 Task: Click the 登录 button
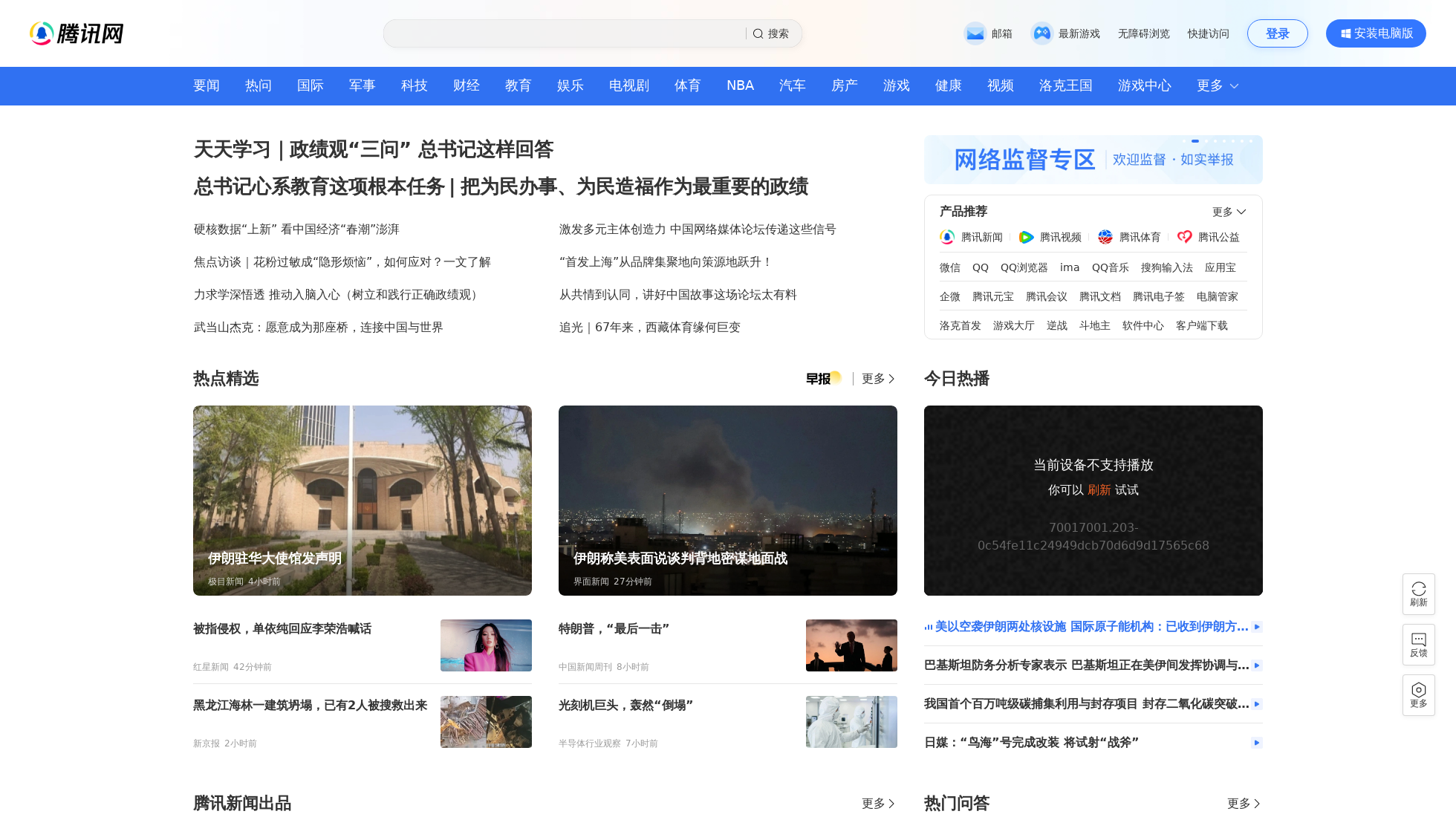point(1277,33)
